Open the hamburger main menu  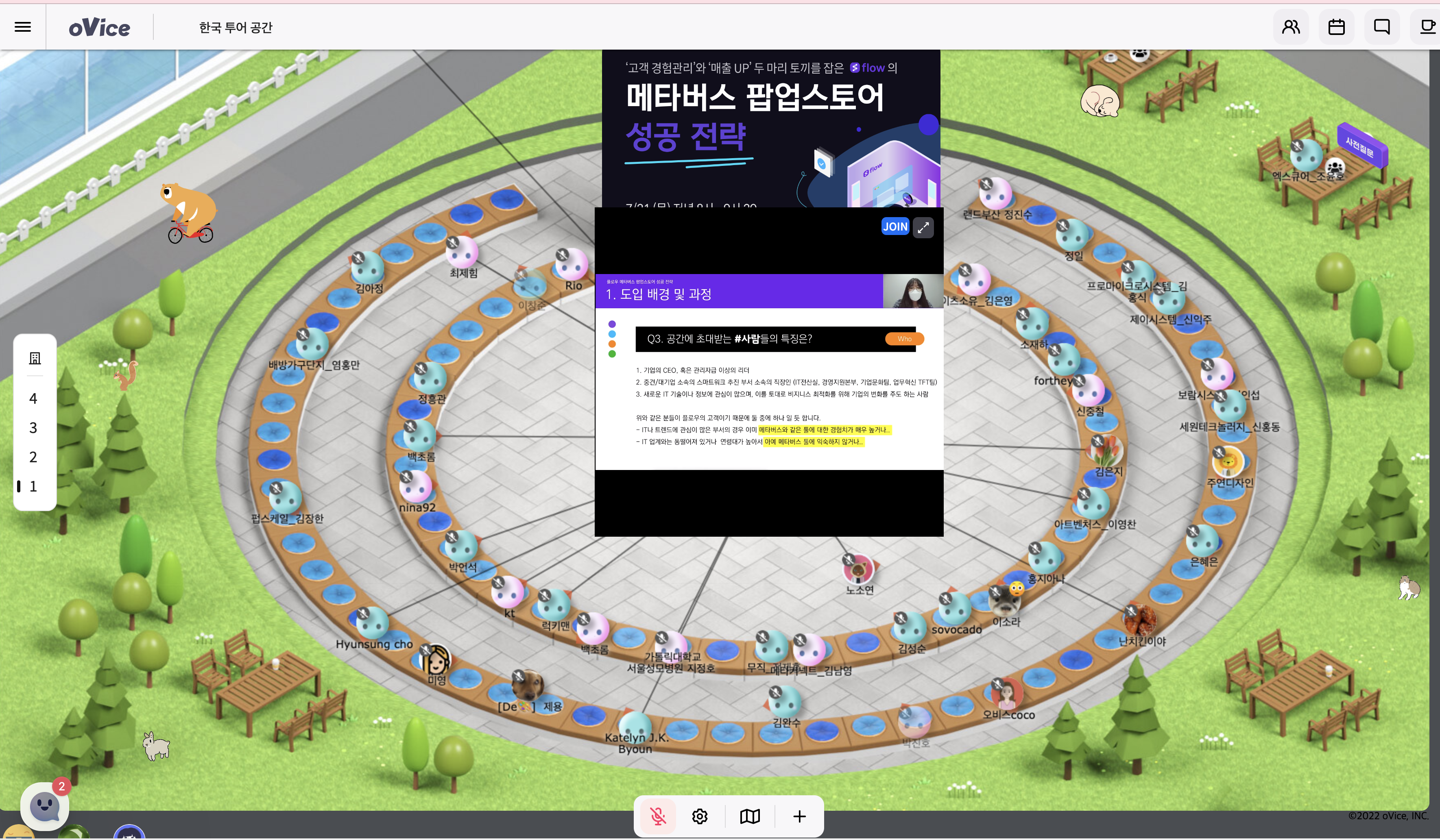click(23, 27)
